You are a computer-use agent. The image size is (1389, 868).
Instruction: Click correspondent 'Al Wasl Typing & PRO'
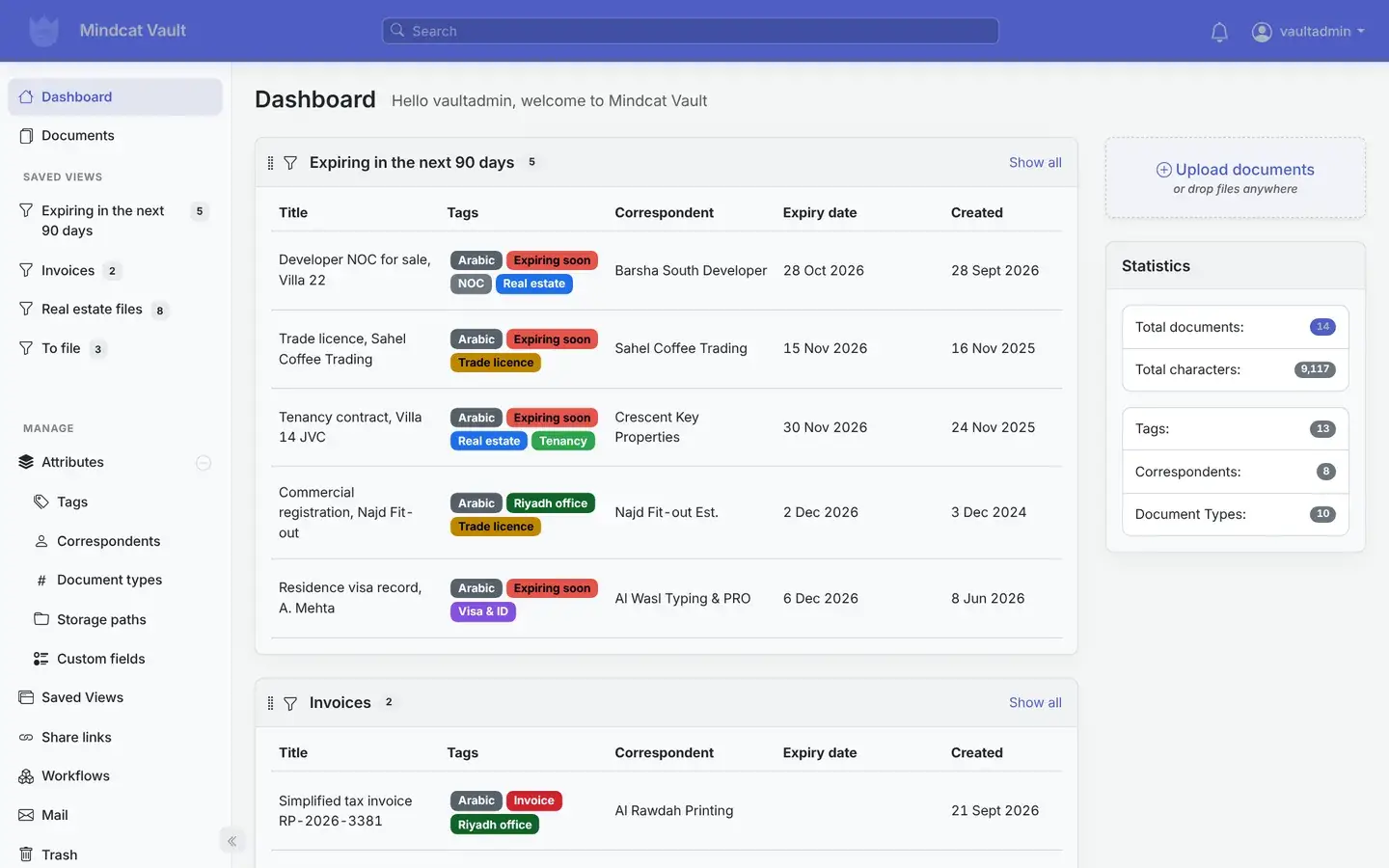coord(683,599)
